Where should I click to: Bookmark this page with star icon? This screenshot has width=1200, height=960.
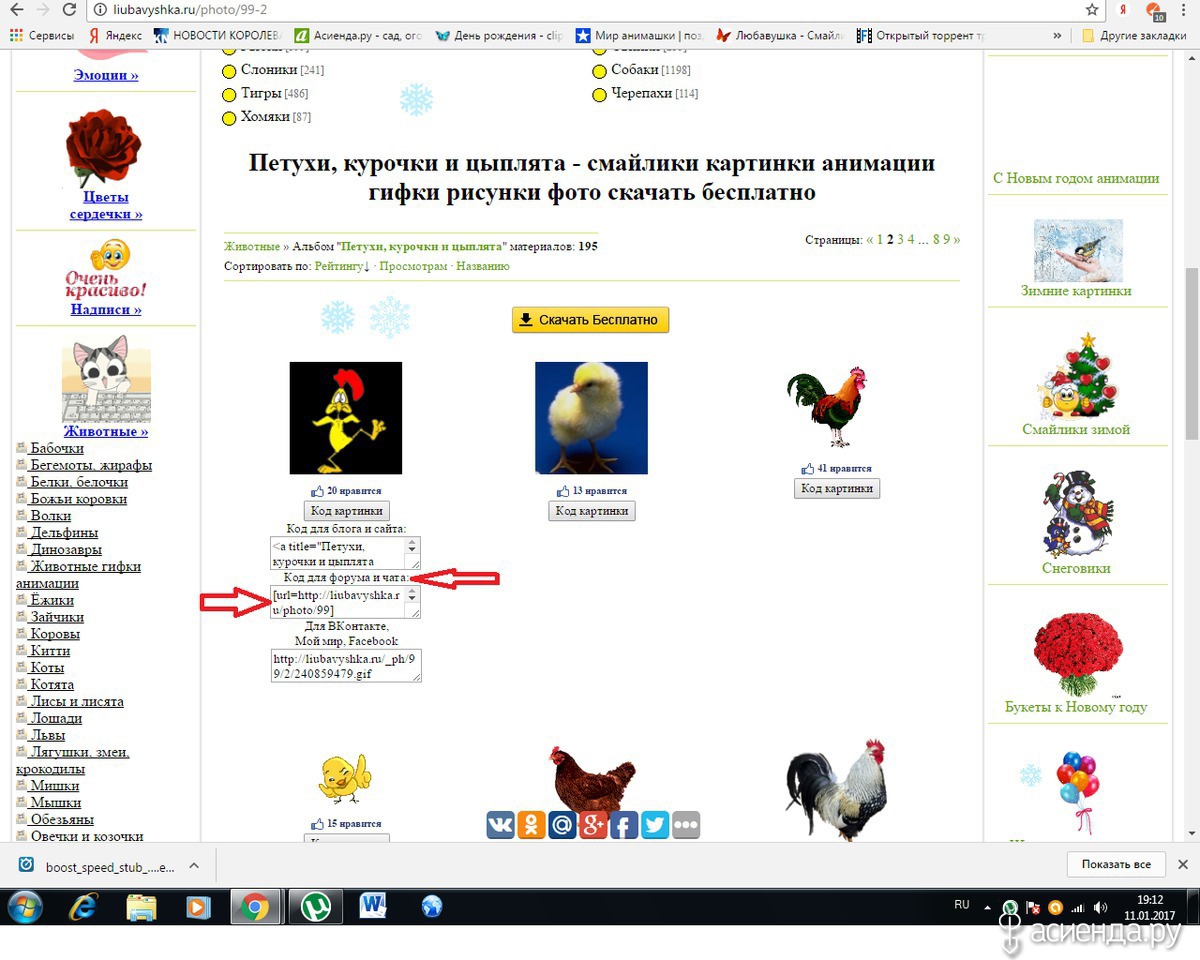click(1092, 10)
